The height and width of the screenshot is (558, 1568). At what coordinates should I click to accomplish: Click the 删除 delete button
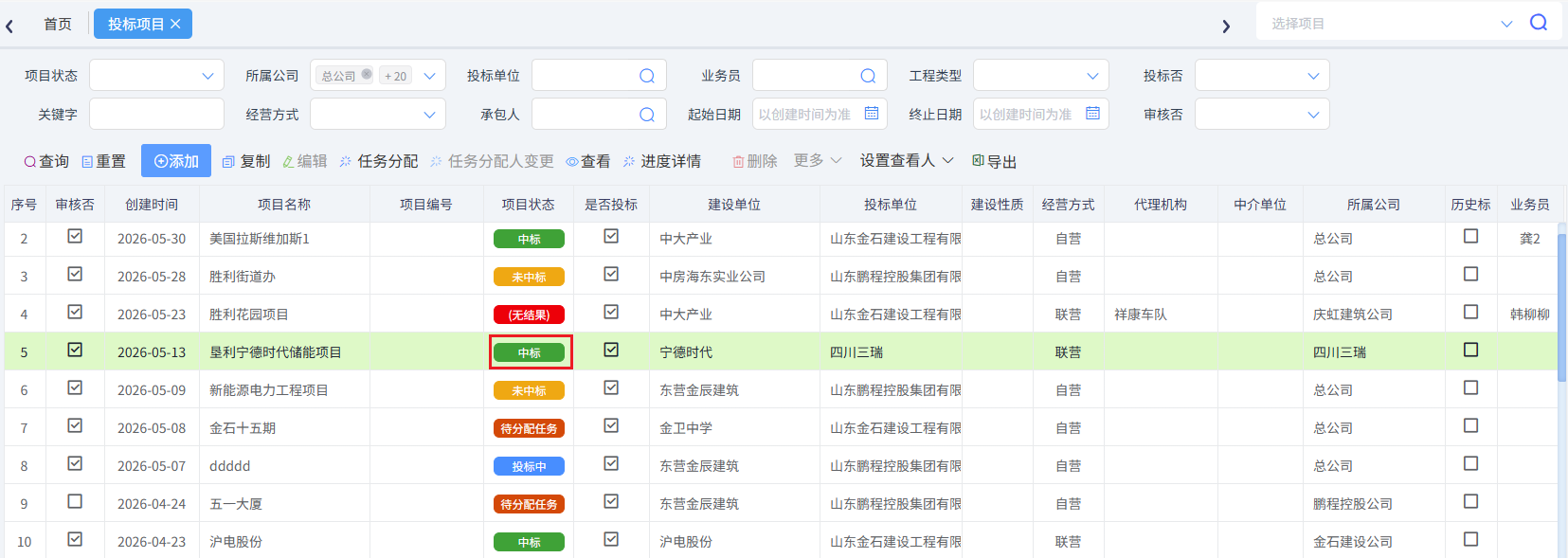coord(754,161)
